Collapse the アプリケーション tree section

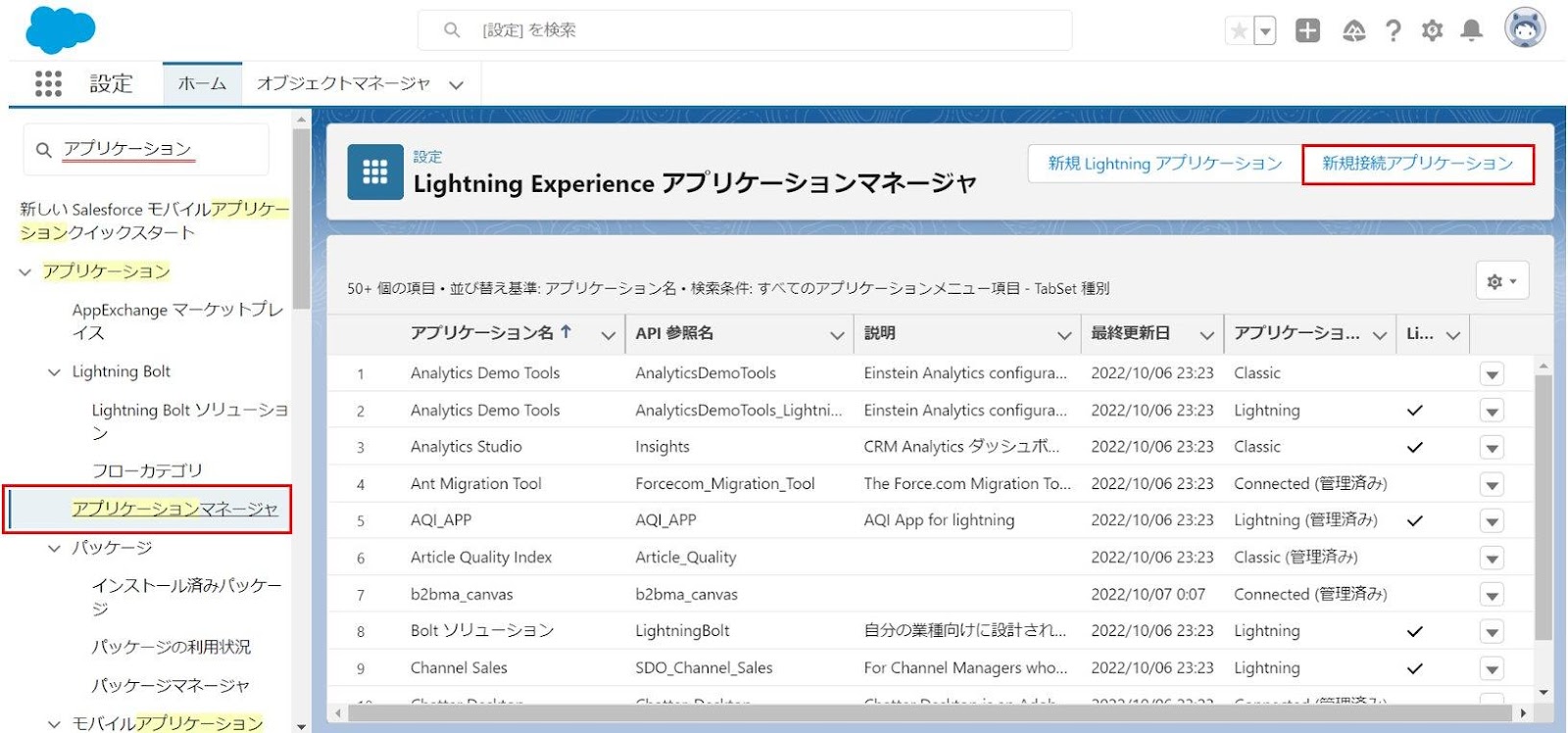click(x=25, y=272)
